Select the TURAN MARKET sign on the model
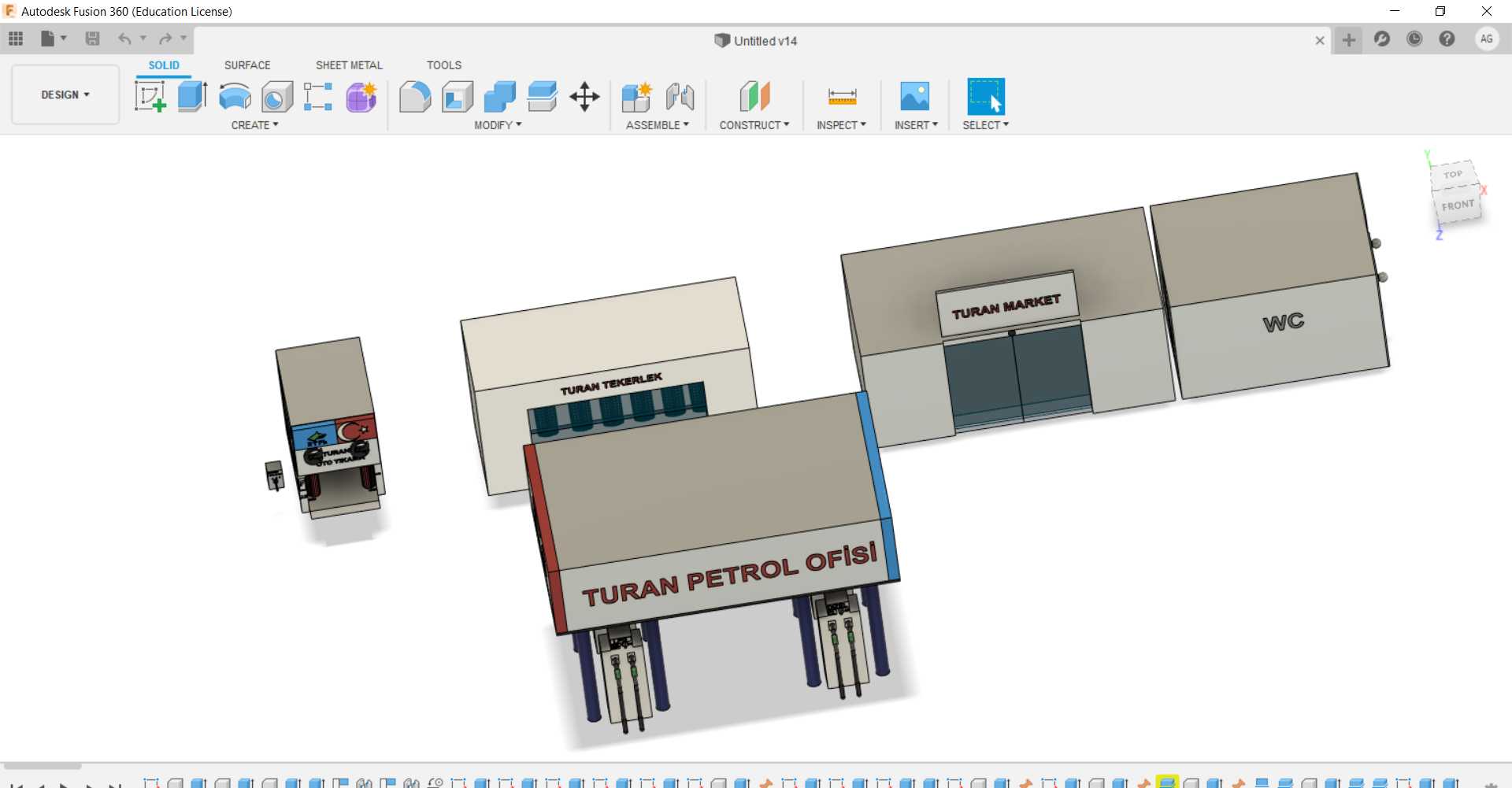The image size is (1512, 788). tap(1006, 305)
